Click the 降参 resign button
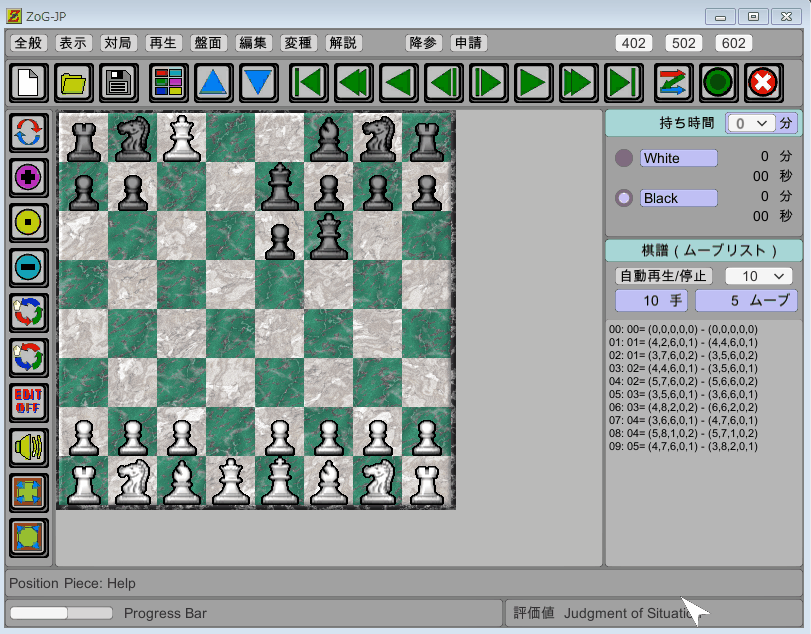This screenshot has width=811, height=634. tap(424, 43)
